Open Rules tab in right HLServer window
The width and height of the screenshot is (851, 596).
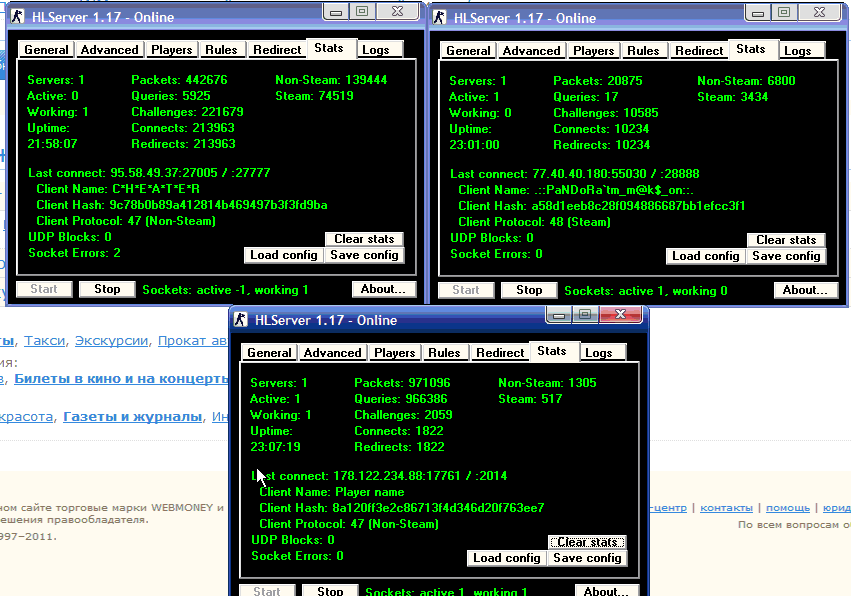coord(643,51)
